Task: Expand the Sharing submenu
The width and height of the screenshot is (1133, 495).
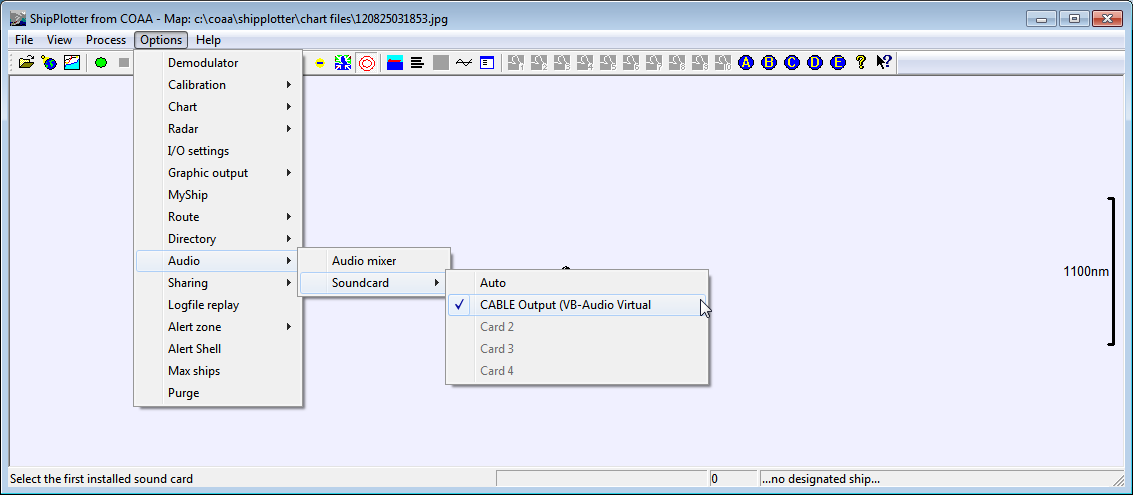Action: click(x=218, y=283)
